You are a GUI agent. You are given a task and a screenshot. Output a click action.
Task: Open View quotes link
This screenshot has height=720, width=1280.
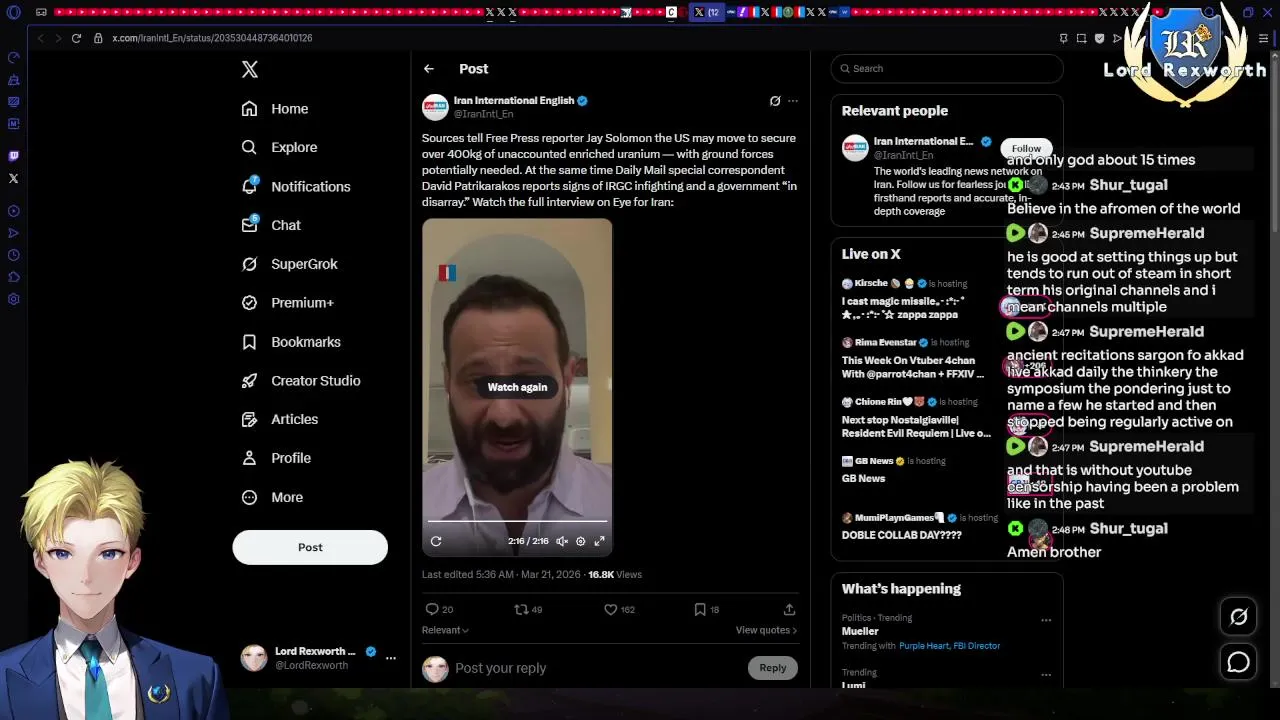click(766, 630)
